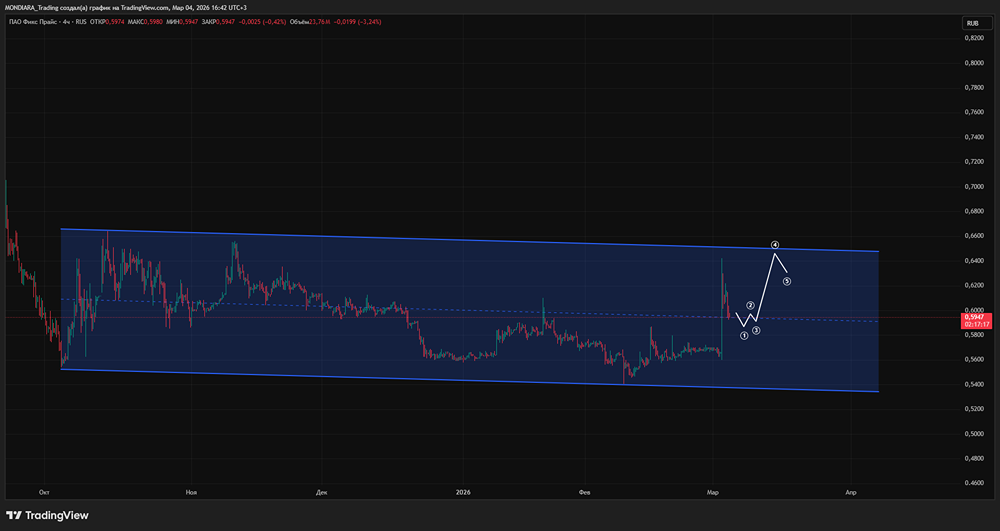Select the ЗАКР 0,5947 close value
Image resolution: width=1000 pixels, height=531 pixels.
click(x=217, y=22)
